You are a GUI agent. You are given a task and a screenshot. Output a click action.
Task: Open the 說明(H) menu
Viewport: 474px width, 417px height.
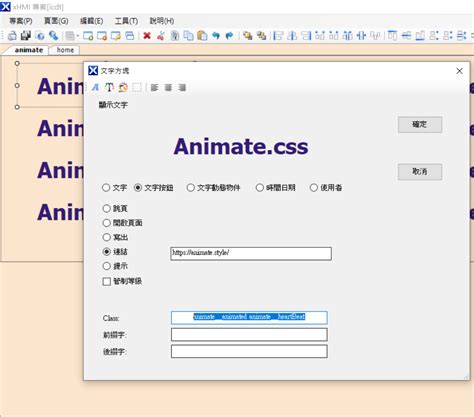tap(162, 21)
